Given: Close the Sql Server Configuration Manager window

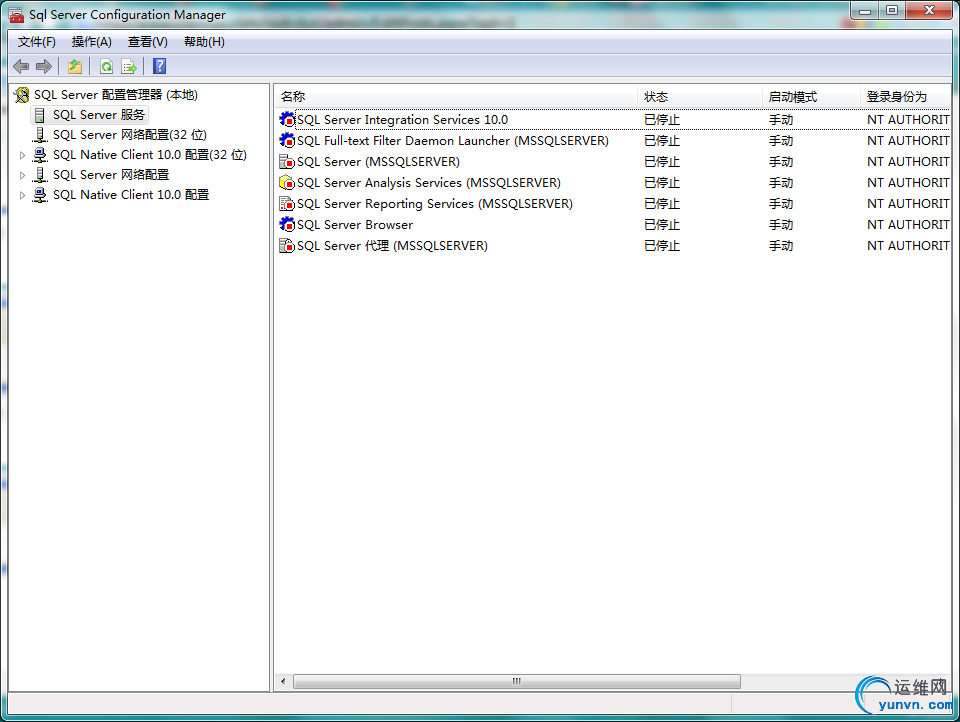Looking at the screenshot, I should click(x=929, y=10).
